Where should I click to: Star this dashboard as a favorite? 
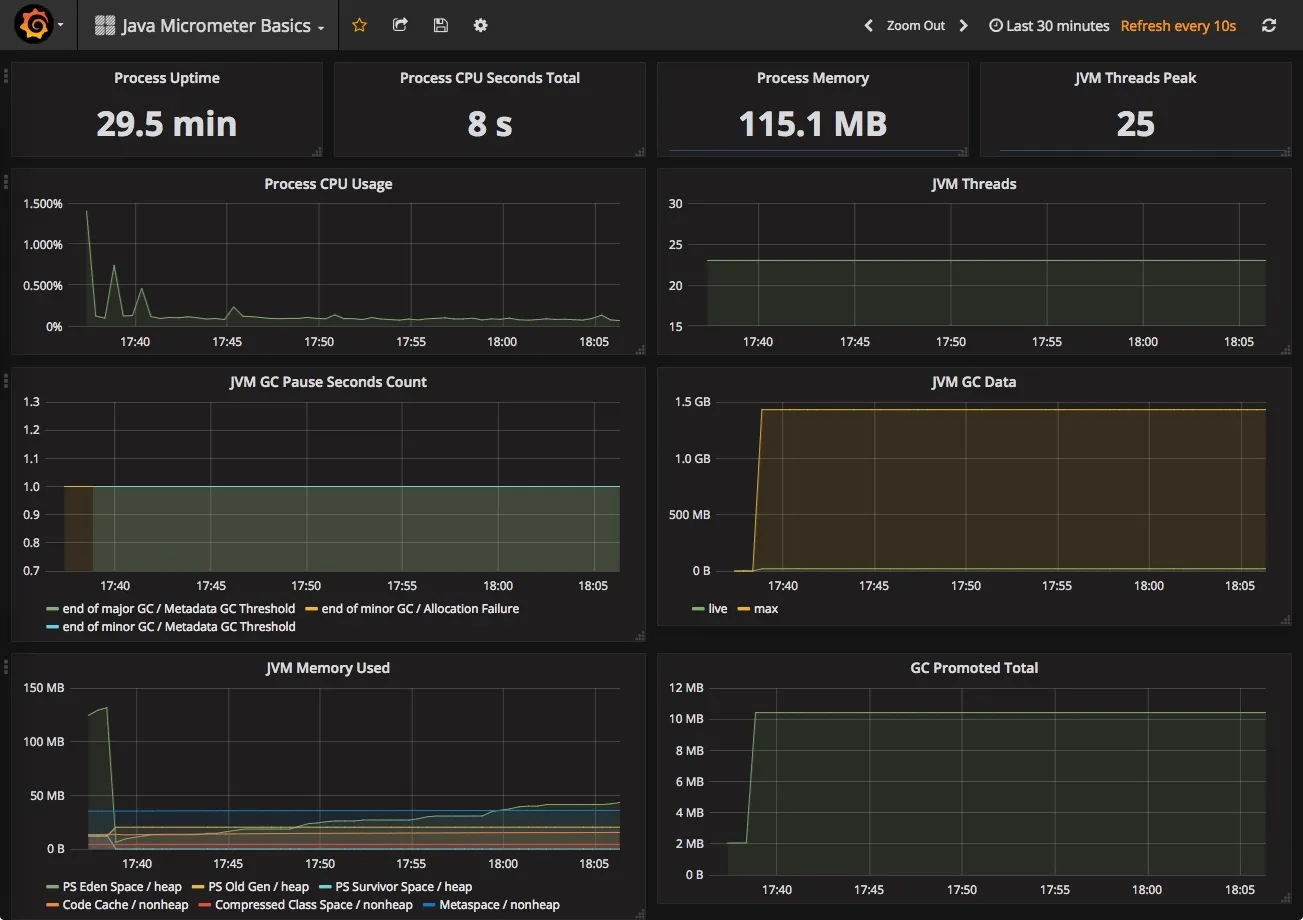(x=359, y=25)
